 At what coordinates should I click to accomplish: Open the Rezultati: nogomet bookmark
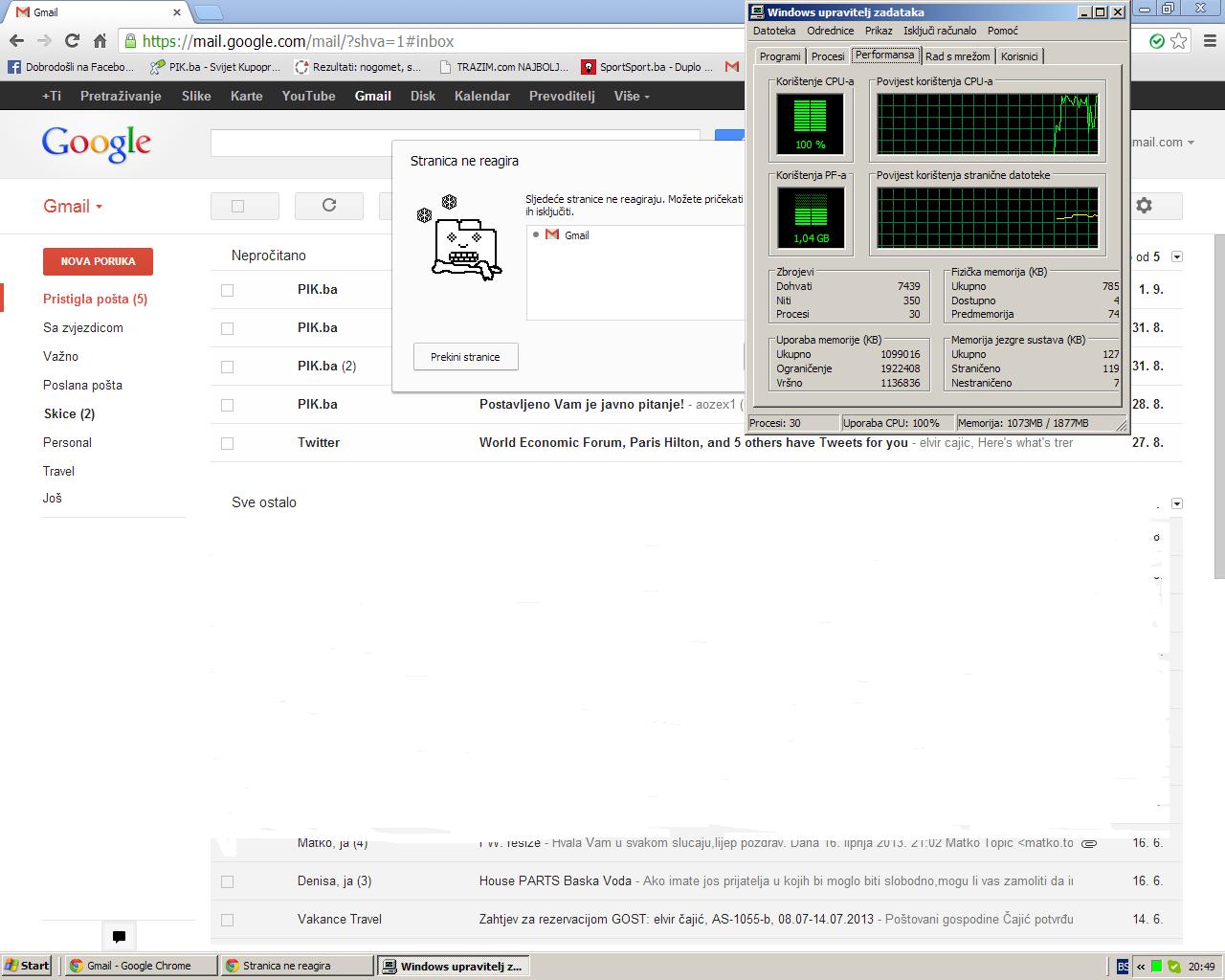[x=358, y=67]
